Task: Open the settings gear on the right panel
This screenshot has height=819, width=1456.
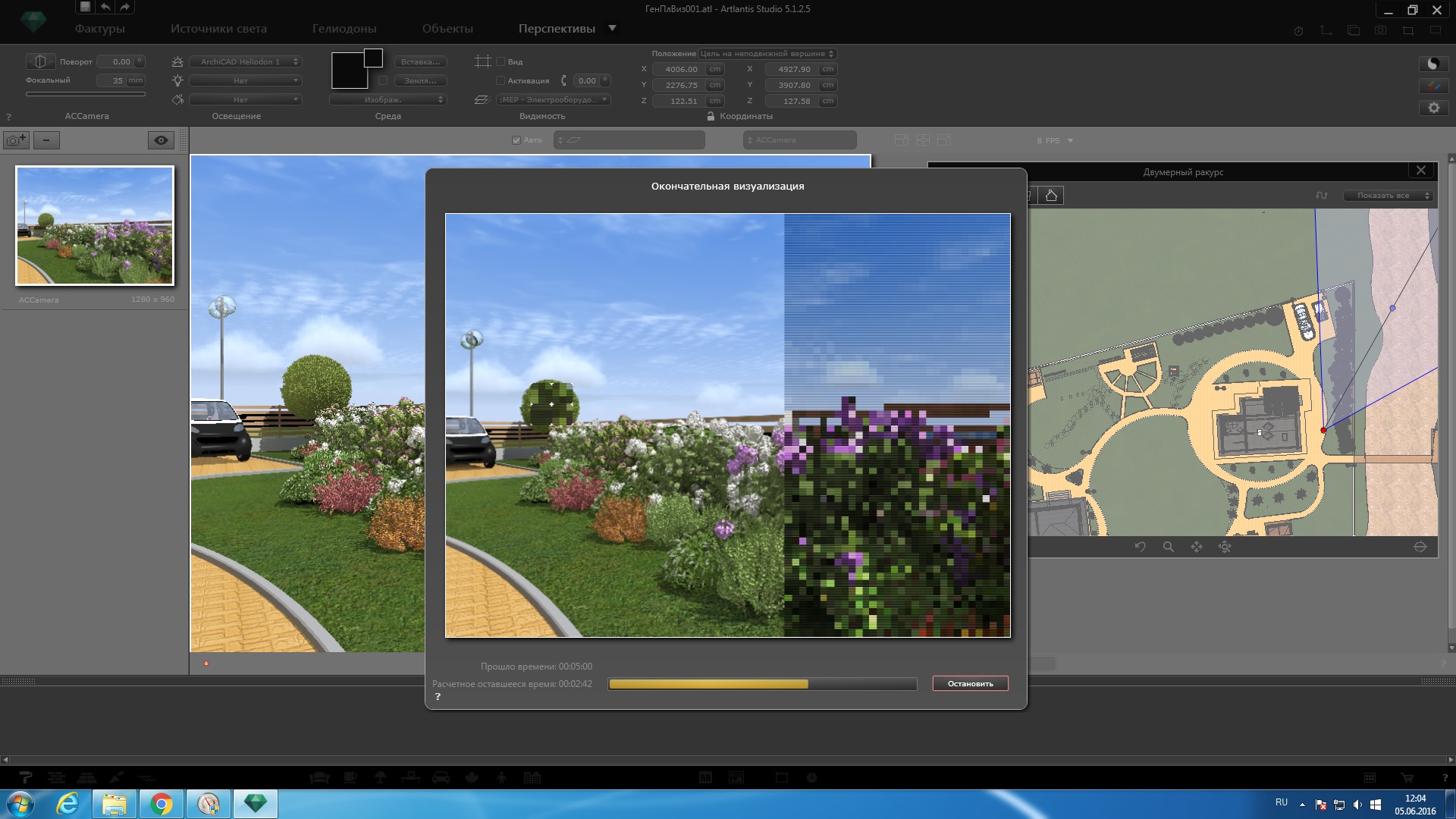Action: pos(1433,108)
